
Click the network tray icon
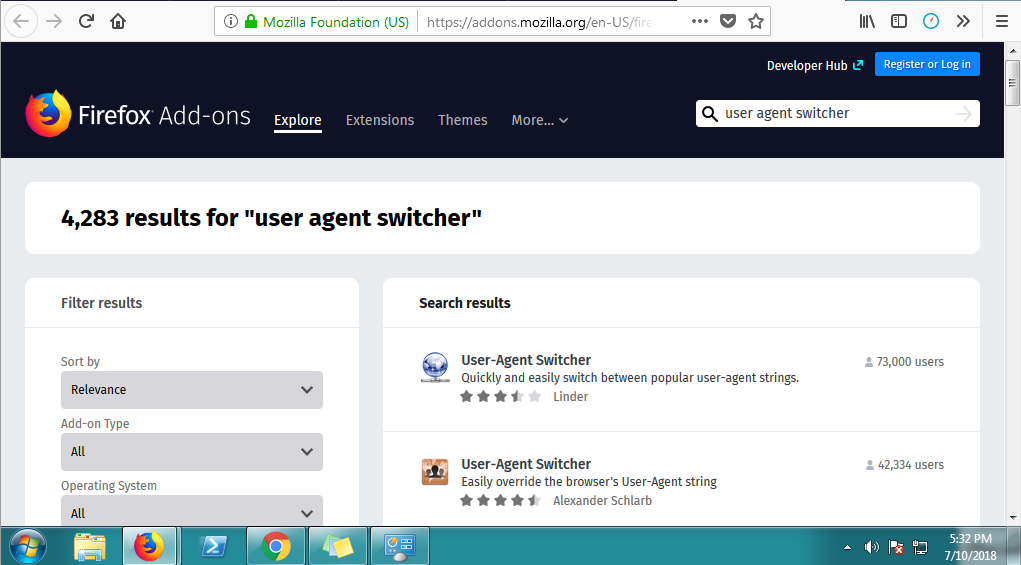coord(920,547)
